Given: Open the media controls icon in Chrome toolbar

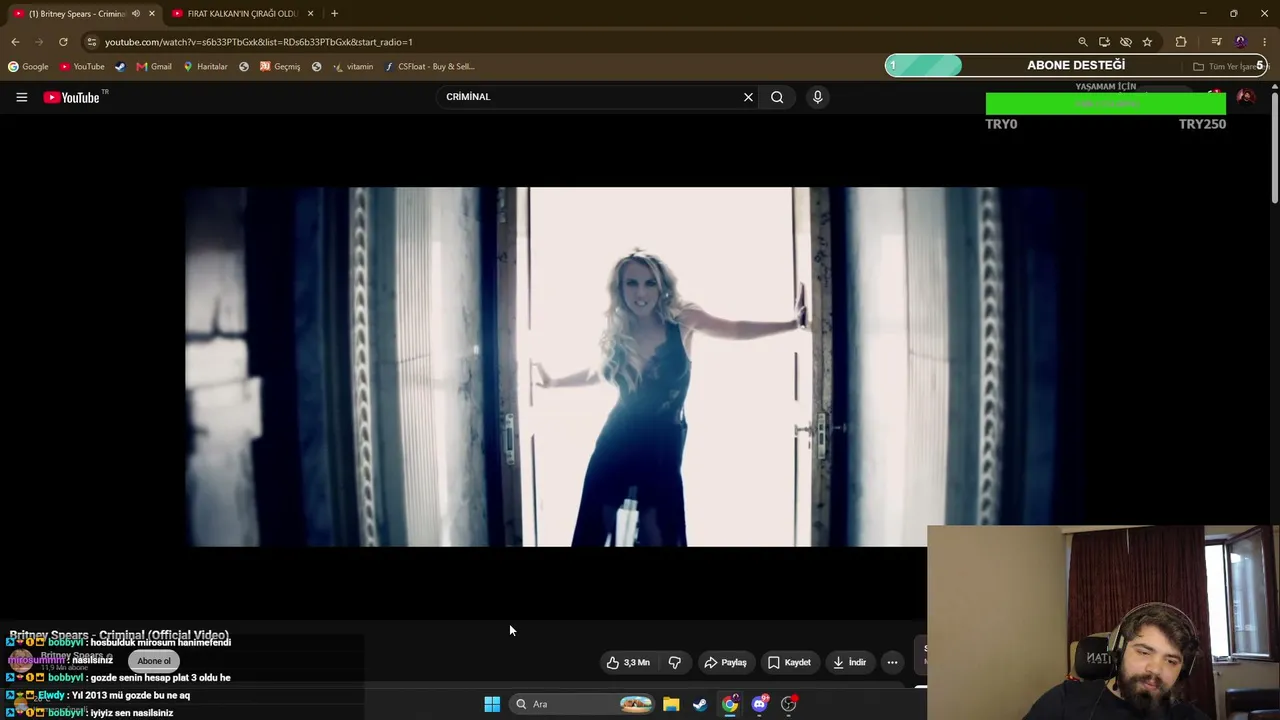Looking at the screenshot, I should (1216, 42).
